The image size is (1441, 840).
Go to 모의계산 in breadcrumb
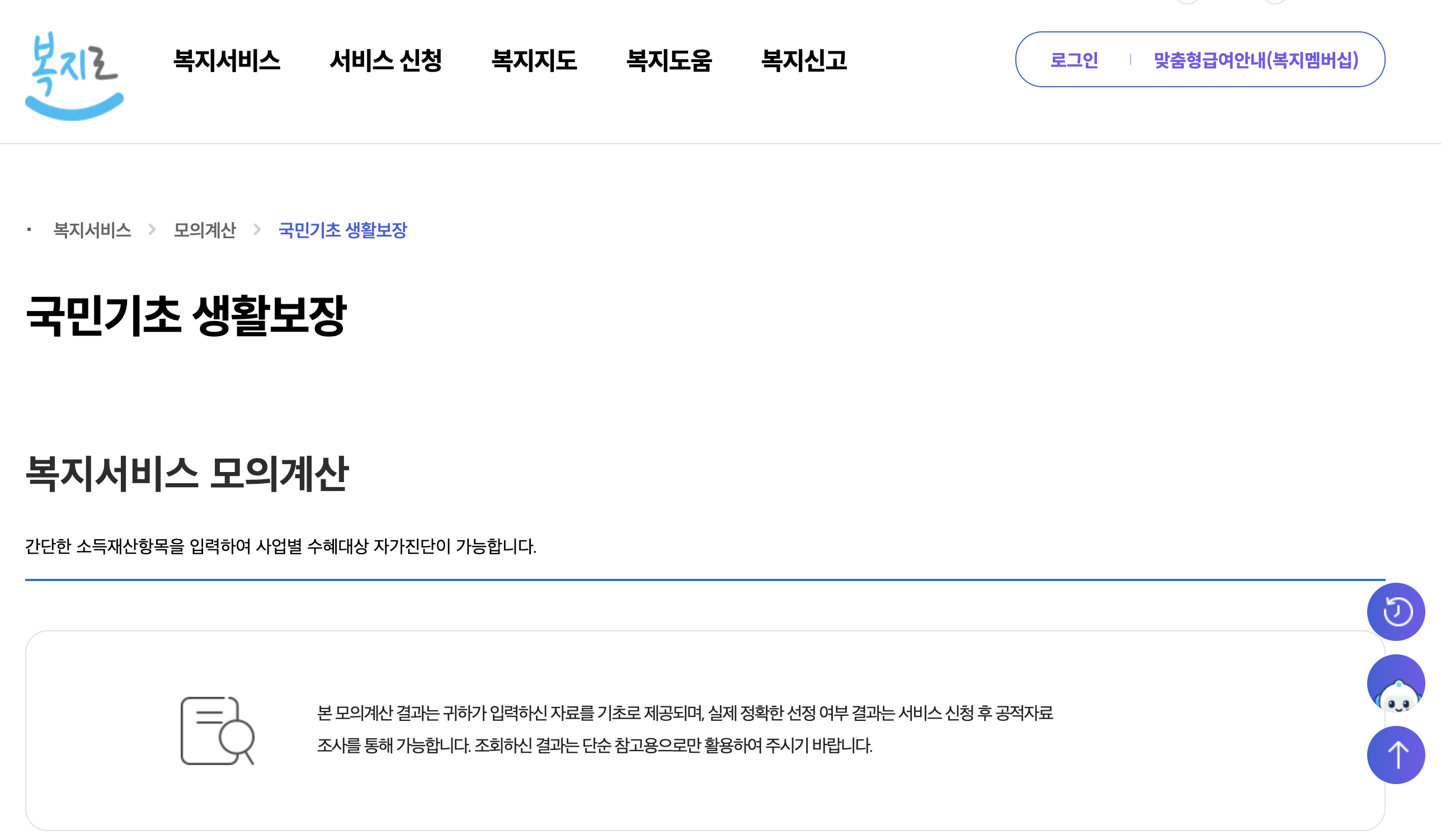click(x=204, y=230)
